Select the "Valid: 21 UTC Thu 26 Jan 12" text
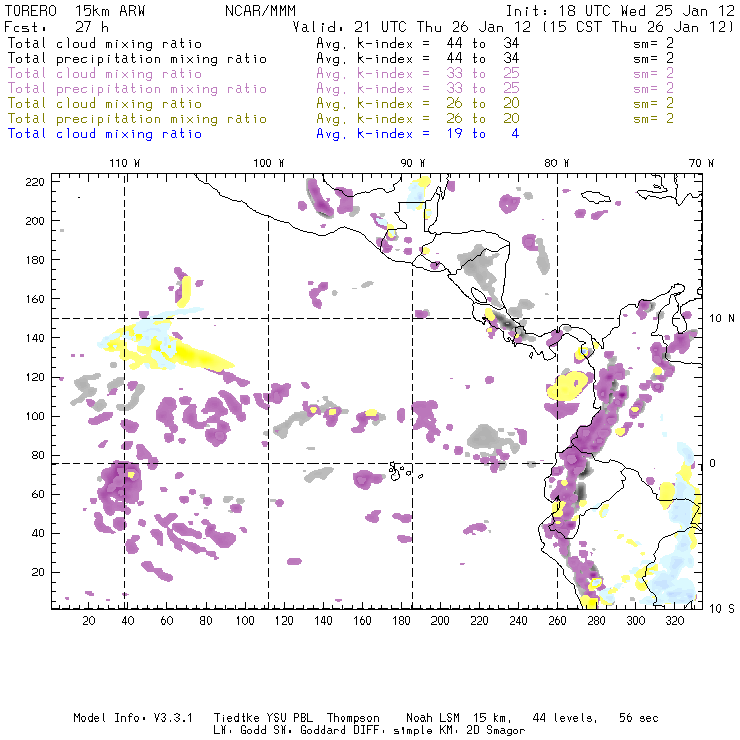The height and width of the screenshot is (740, 740). 411,27
